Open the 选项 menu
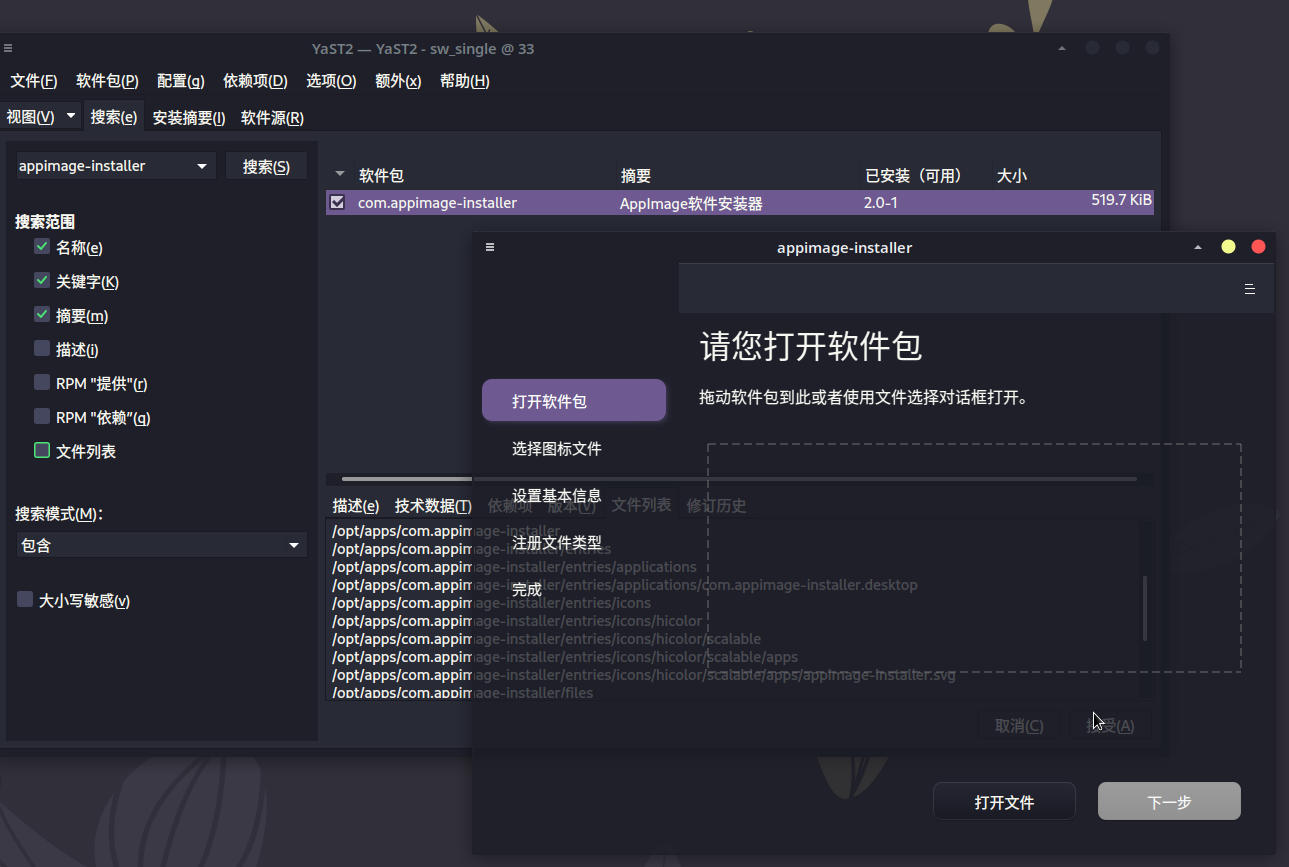Image resolution: width=1289 pixels, height=867 pixels. (331, 81)
